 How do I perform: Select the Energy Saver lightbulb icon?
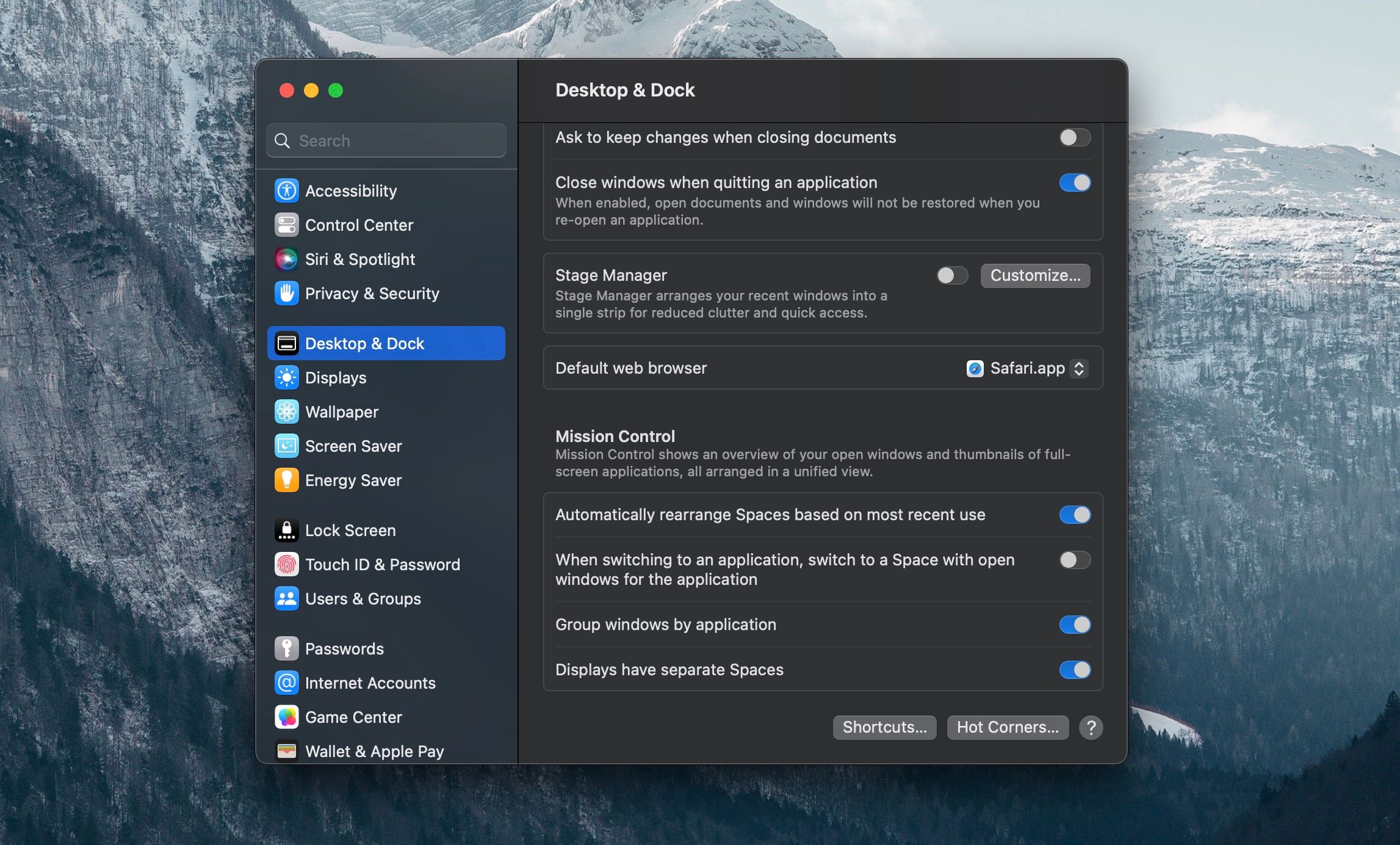point(287,480)
